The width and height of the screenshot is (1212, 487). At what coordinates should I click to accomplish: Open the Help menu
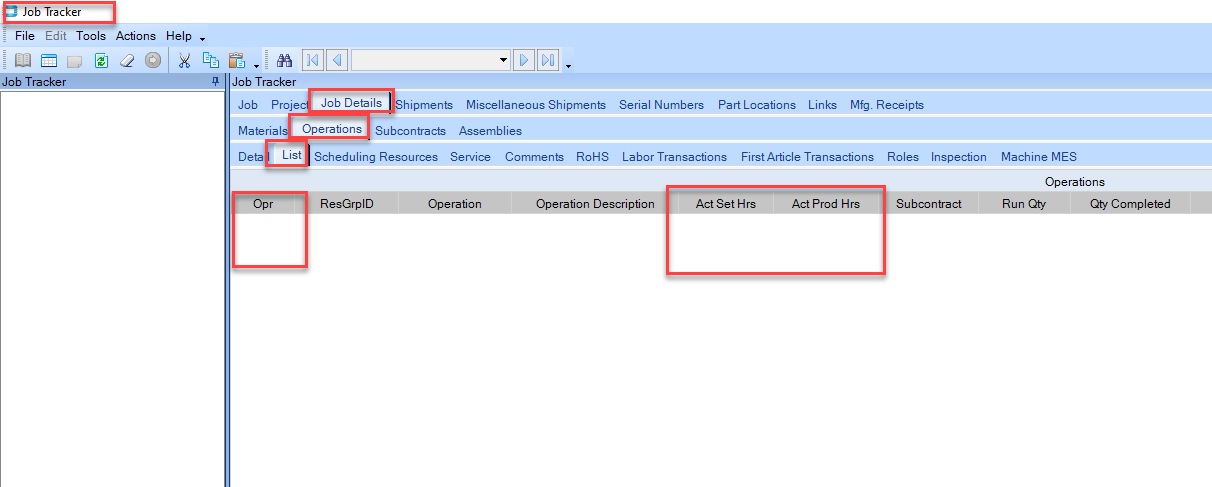point(179,36)
